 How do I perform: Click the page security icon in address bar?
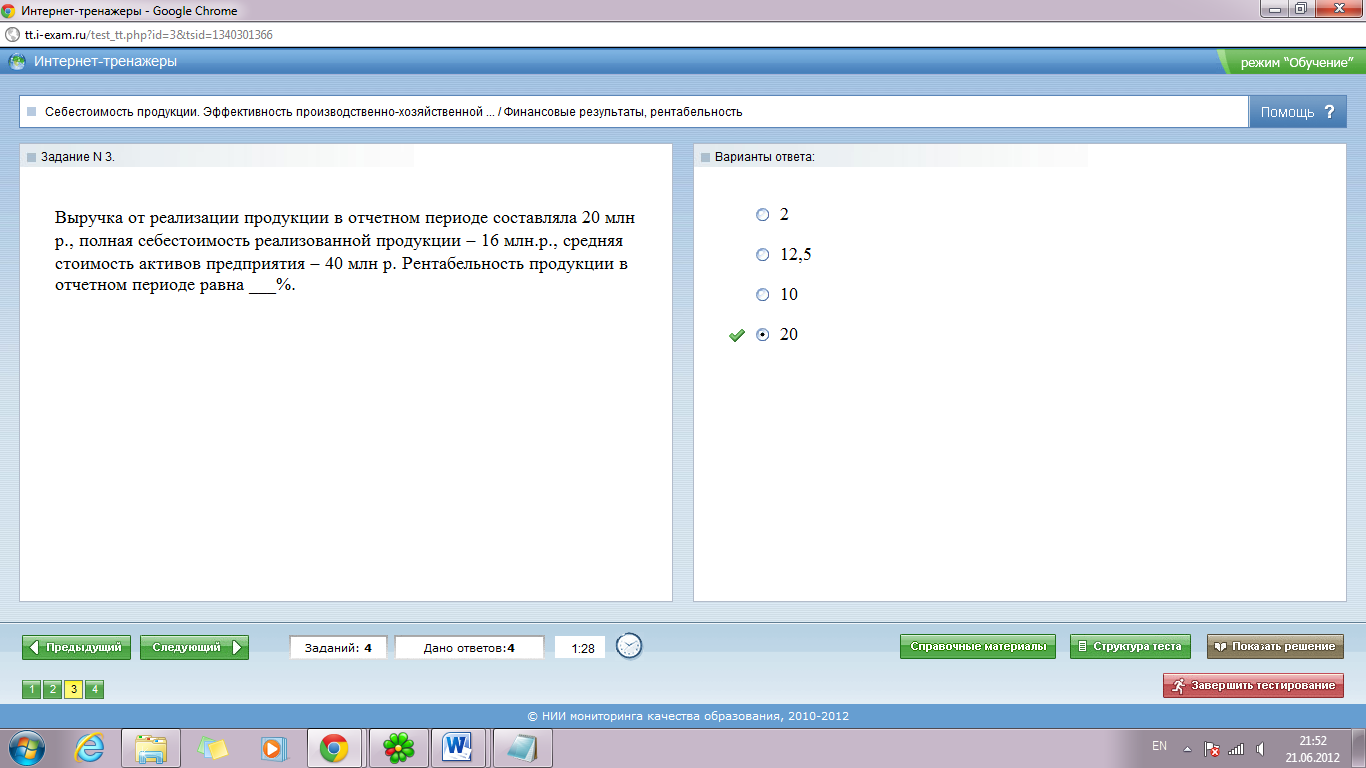click(x=12, y=34)
